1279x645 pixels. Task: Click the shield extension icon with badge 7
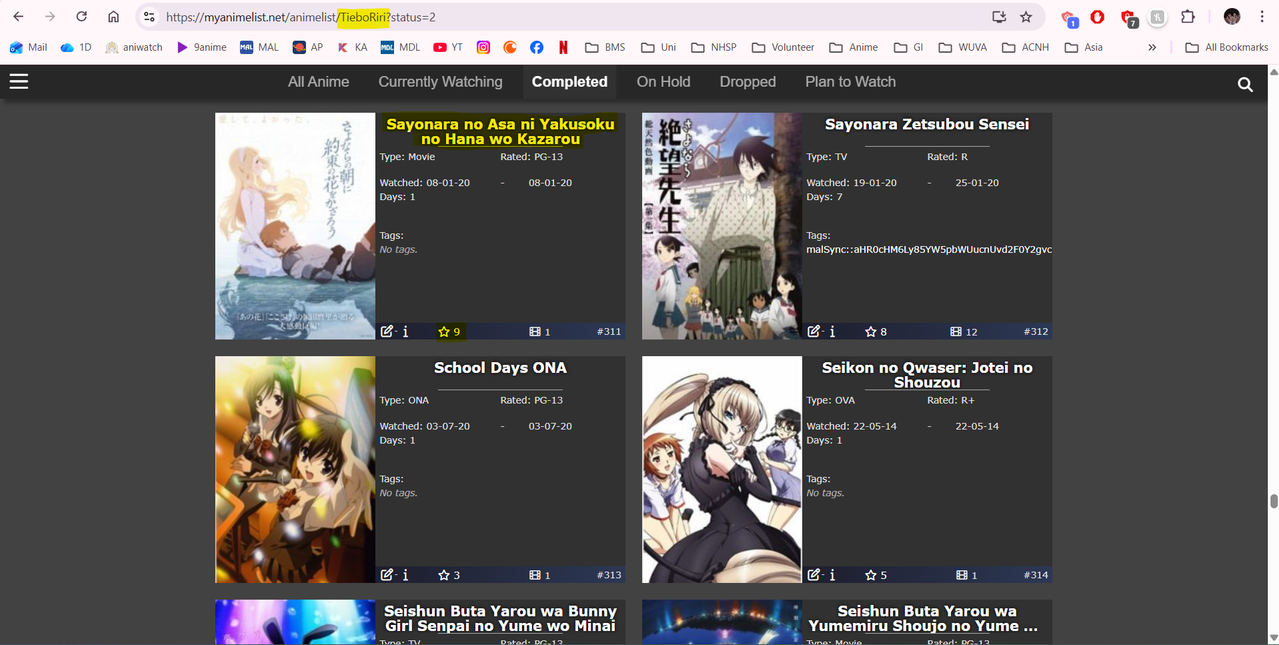(x=1129, y=18)
